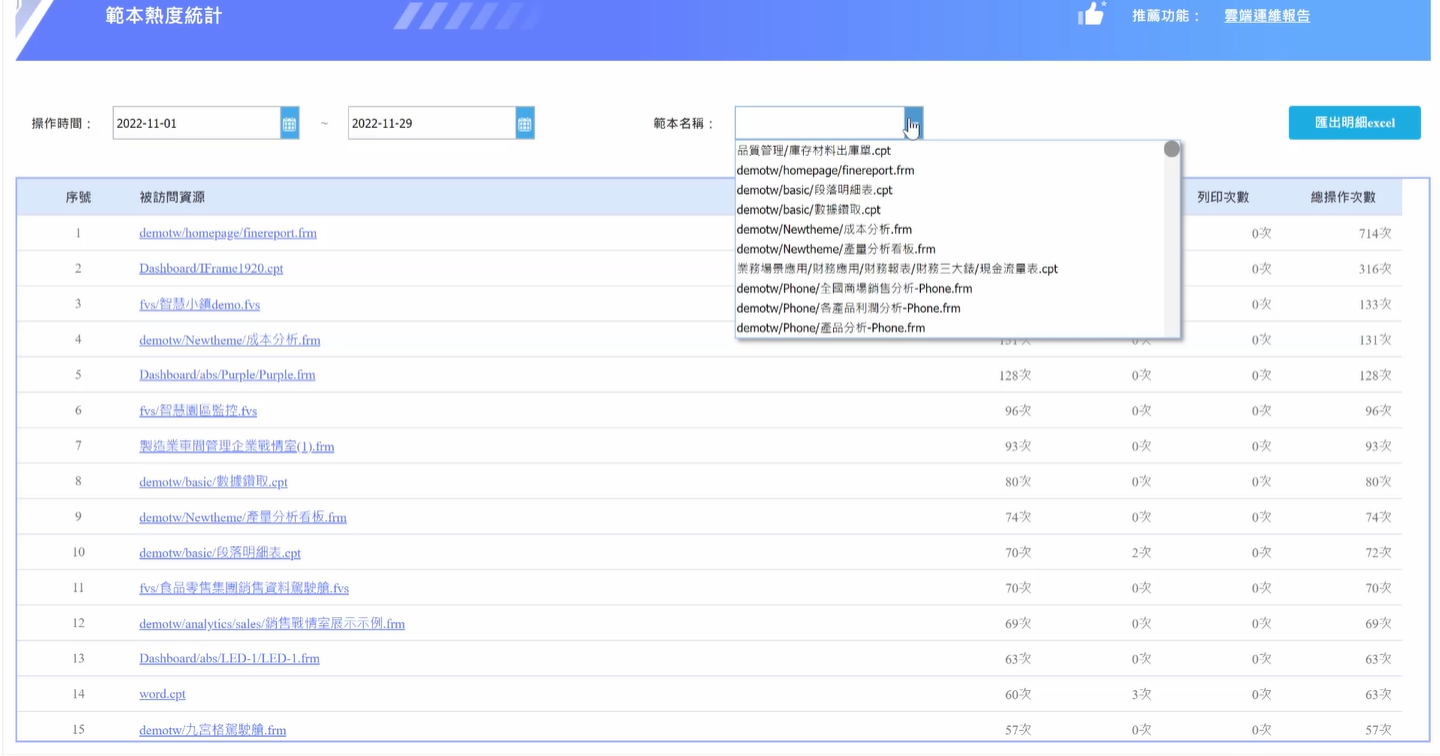Open the demotw/九宮格駕駛艙.frm link

pyautogui.click(x=212, y=730)
